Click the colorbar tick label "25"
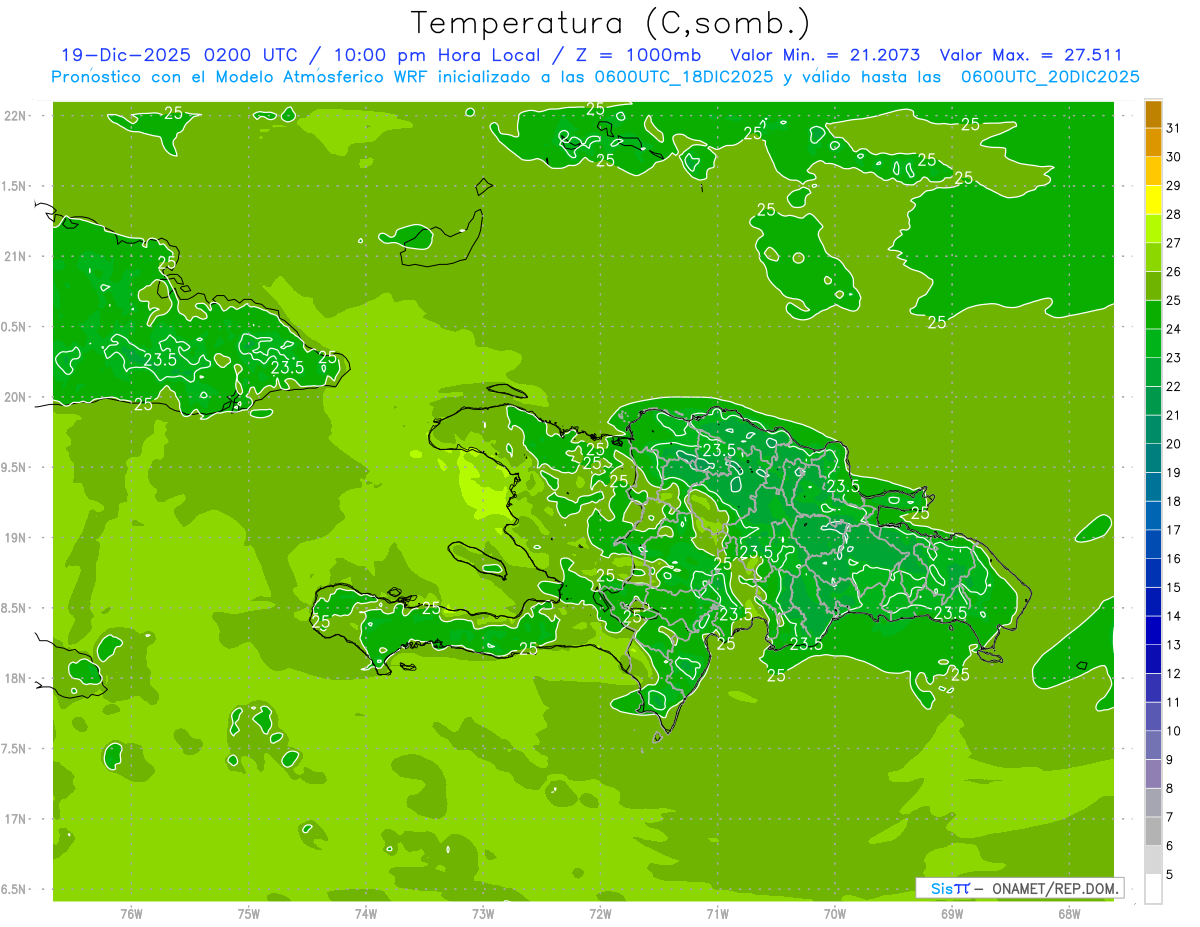 point(1173,300)
